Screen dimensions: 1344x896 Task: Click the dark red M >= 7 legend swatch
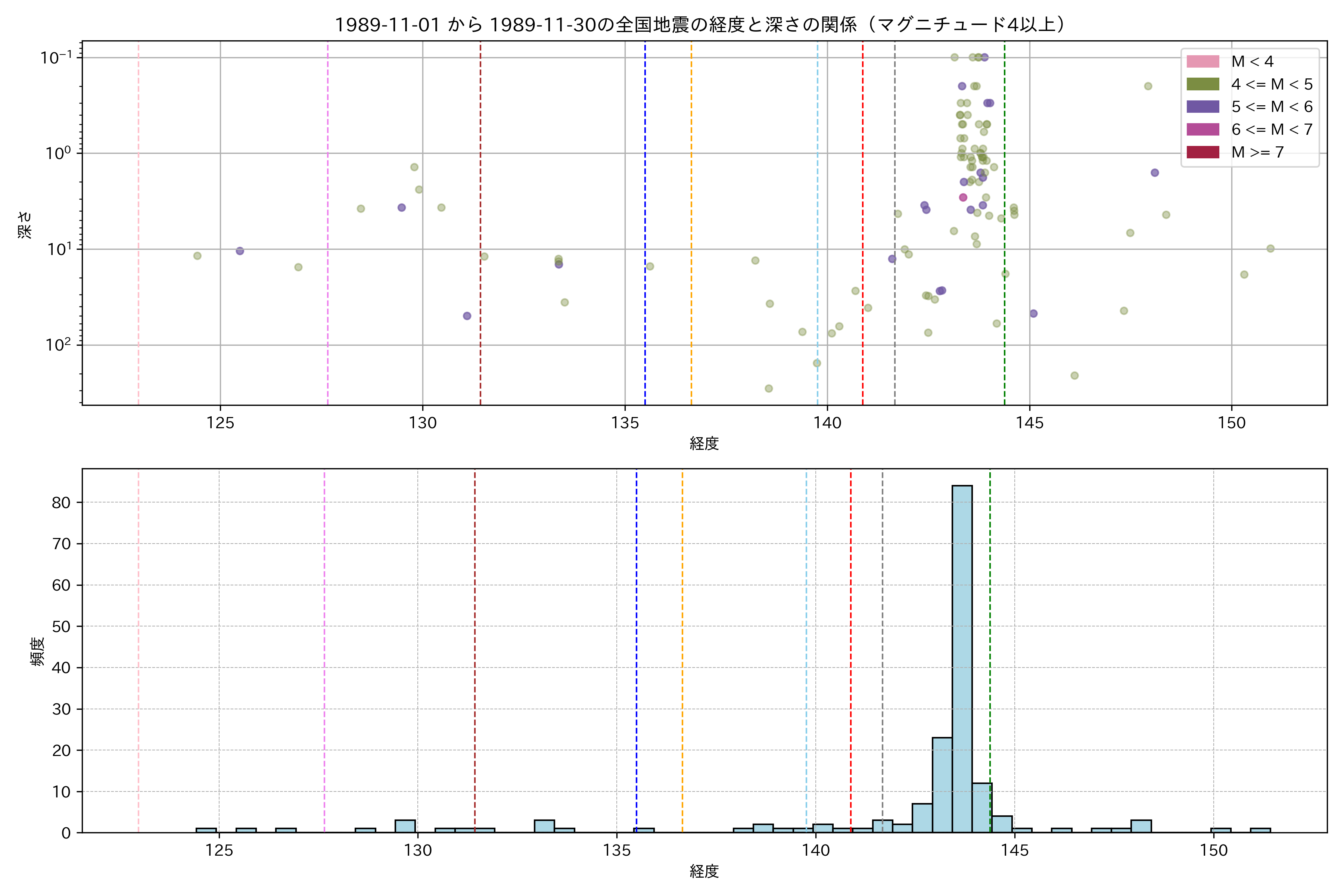click(1203, 152)
